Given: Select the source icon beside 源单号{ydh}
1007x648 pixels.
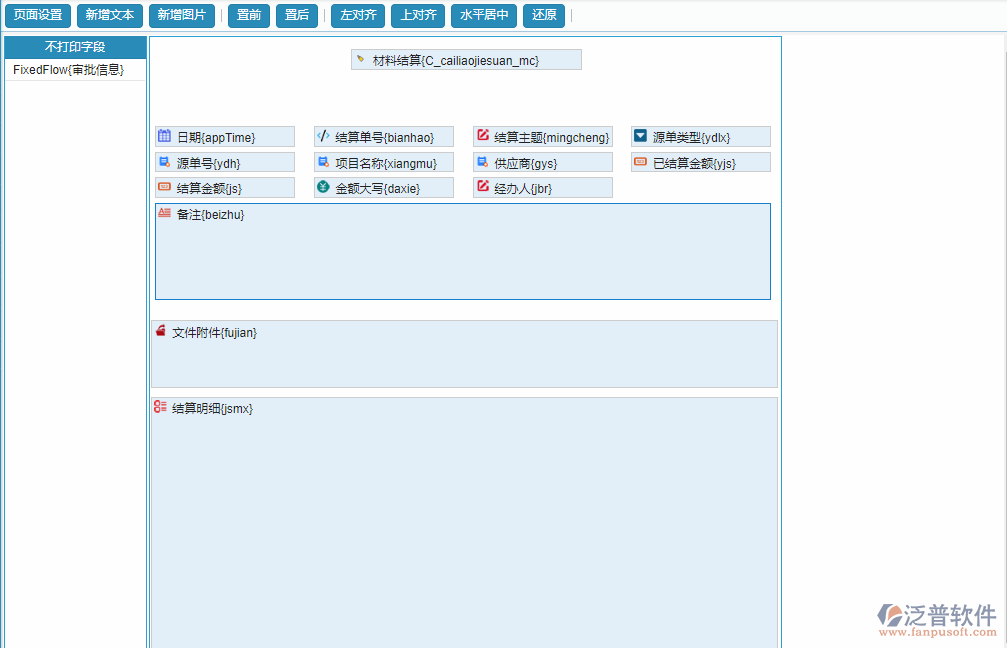Looking at the screenshot, I should [162, 161].
